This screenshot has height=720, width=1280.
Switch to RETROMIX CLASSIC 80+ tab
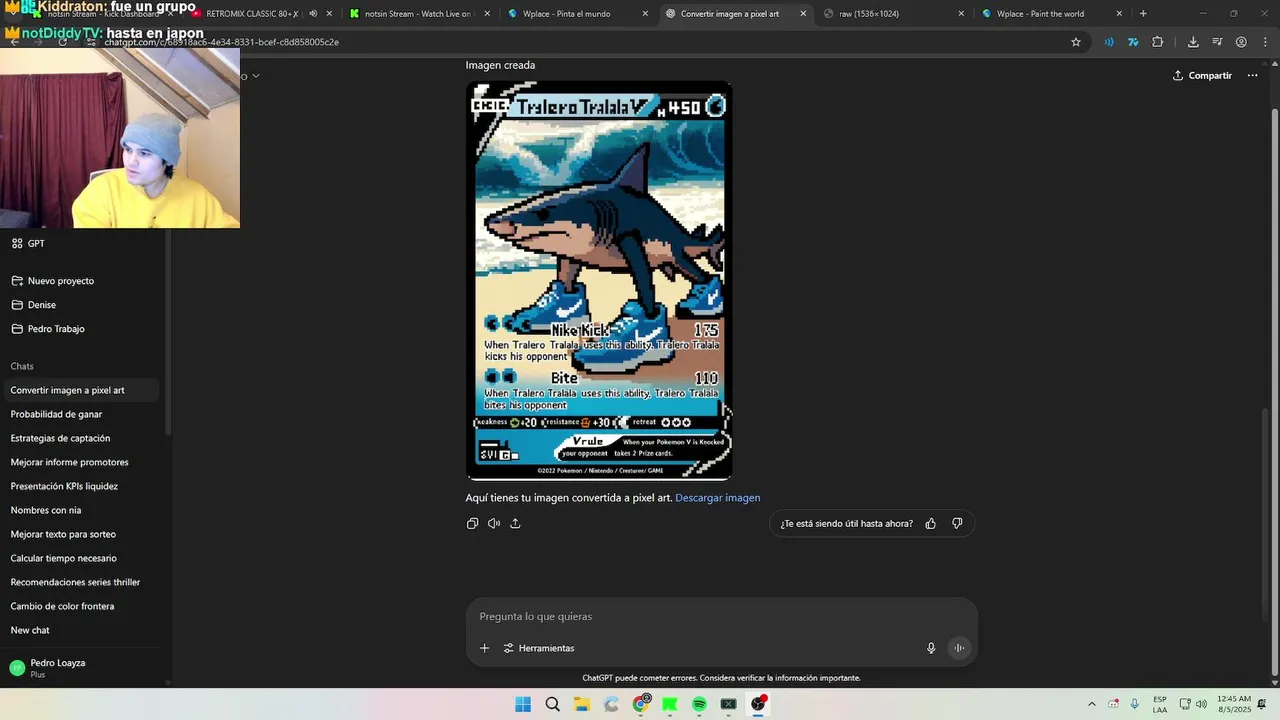pos(262,14)
